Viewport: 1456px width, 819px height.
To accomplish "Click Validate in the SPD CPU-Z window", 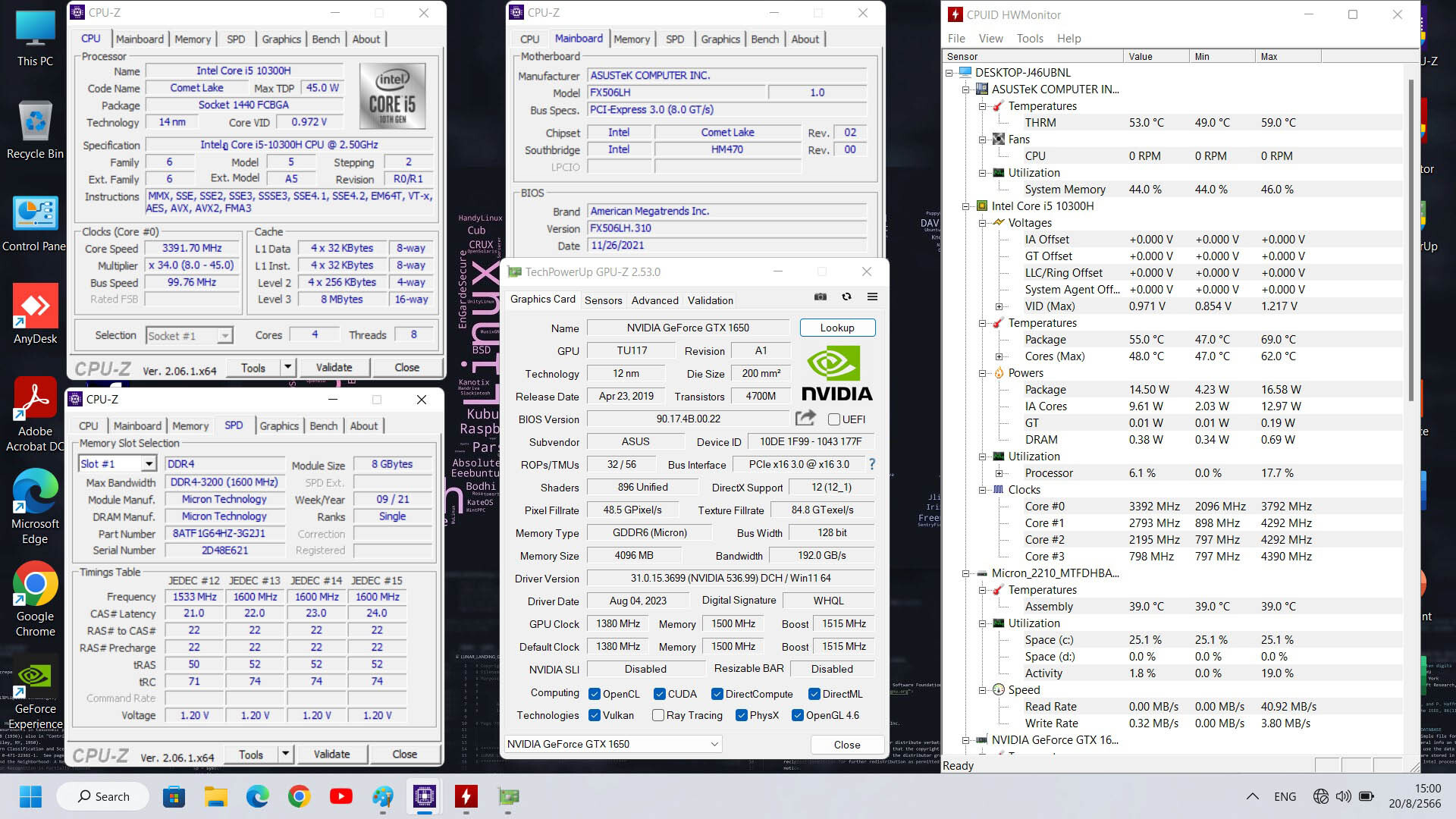I will click(331, 754).
